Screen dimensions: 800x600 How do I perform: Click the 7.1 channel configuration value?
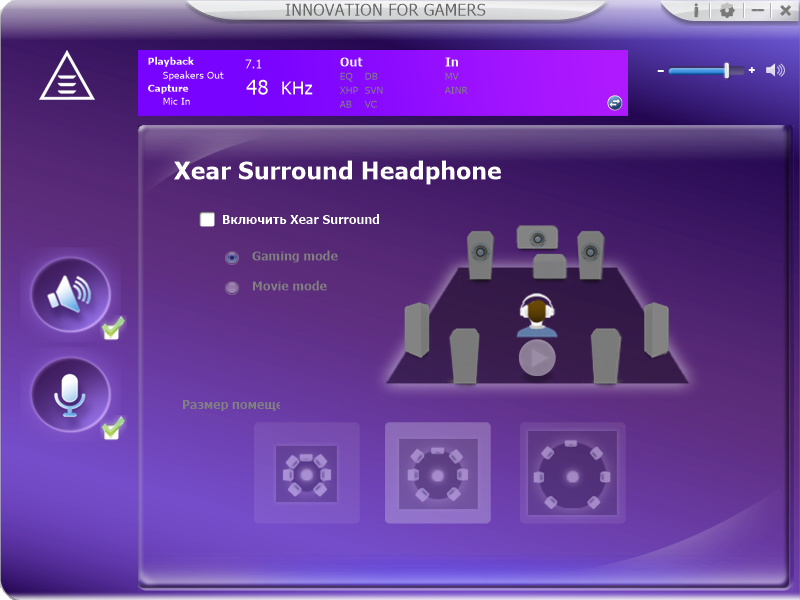(253, 64)
